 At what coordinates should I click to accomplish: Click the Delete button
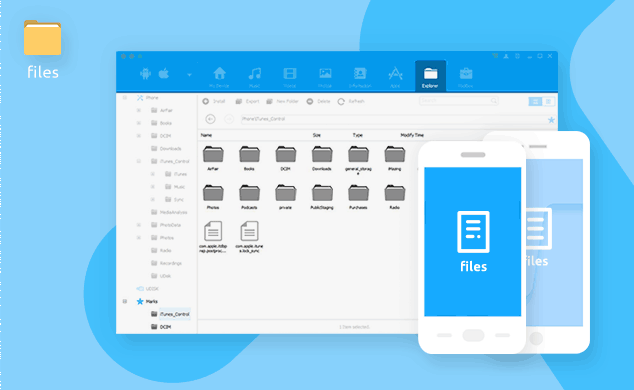click(318, 101)
